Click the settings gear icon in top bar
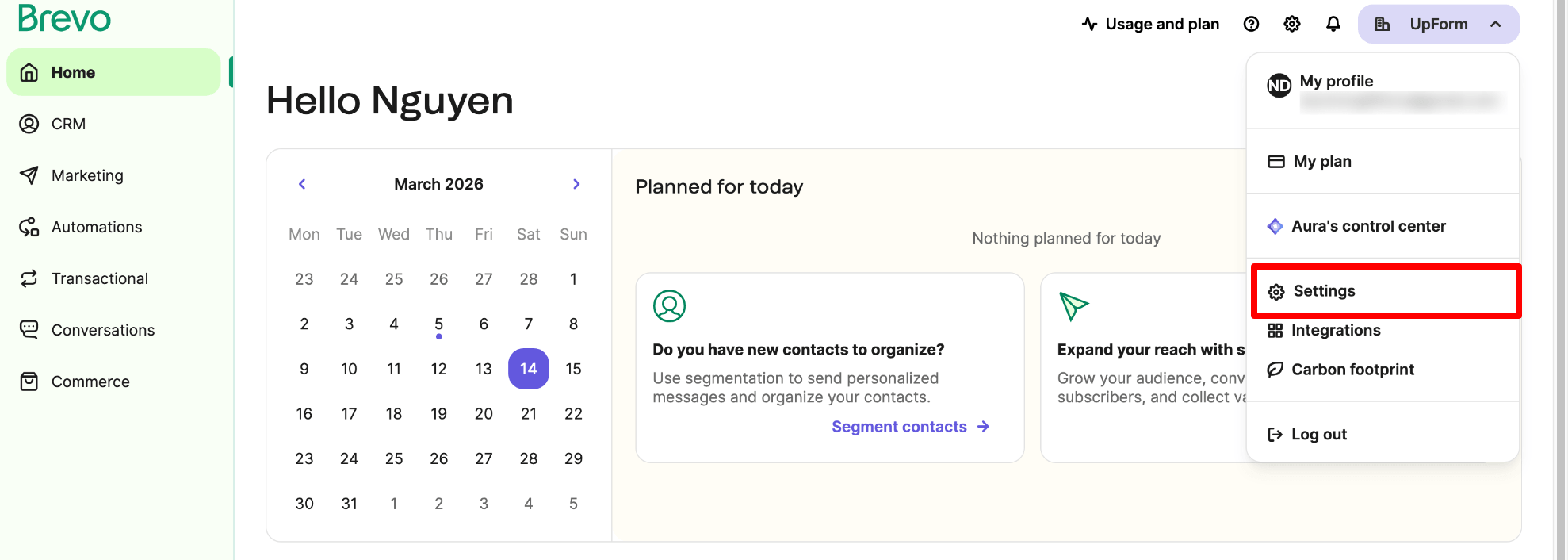This screenshot has width=1568, height=560. [x=1292, y=24]
